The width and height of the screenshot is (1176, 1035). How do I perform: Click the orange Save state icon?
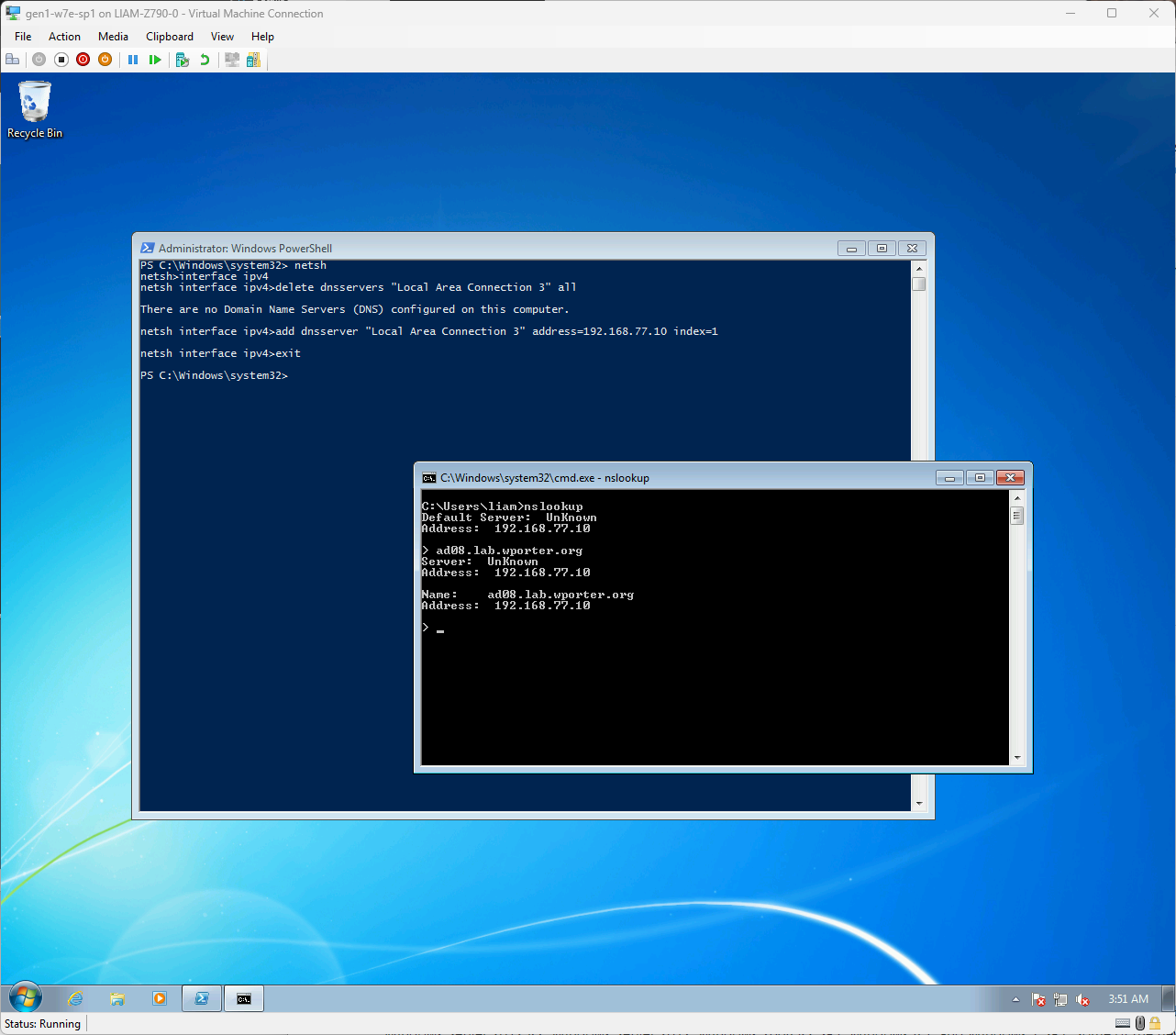tap(105, 60)
